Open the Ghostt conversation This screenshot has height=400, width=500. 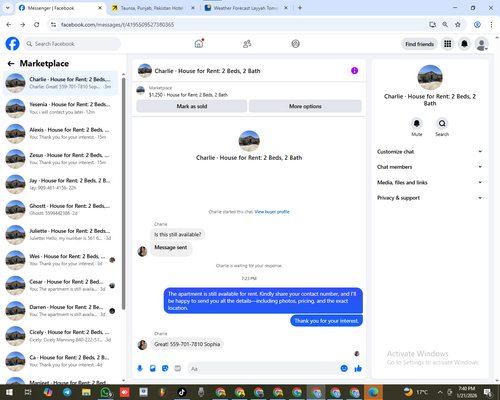tap(60, 210)
